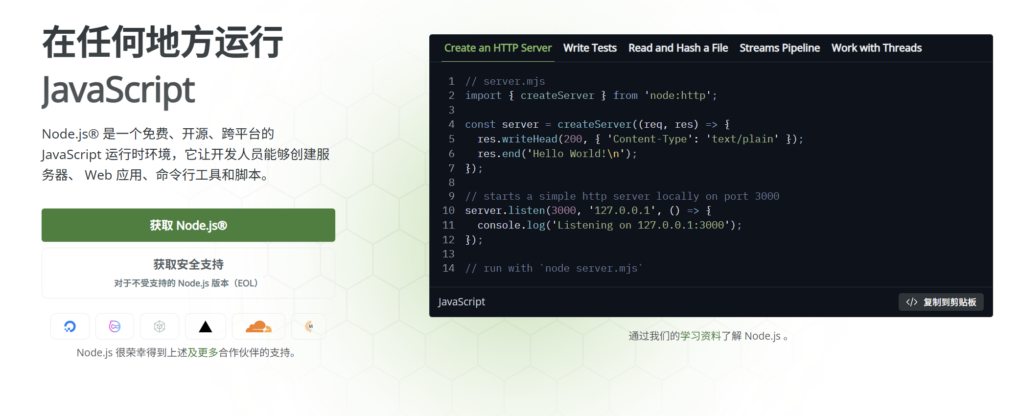1020x416 pixels.
Task: Click the Cloudflare orange cloud logo
Action: [x=258, y=326]
